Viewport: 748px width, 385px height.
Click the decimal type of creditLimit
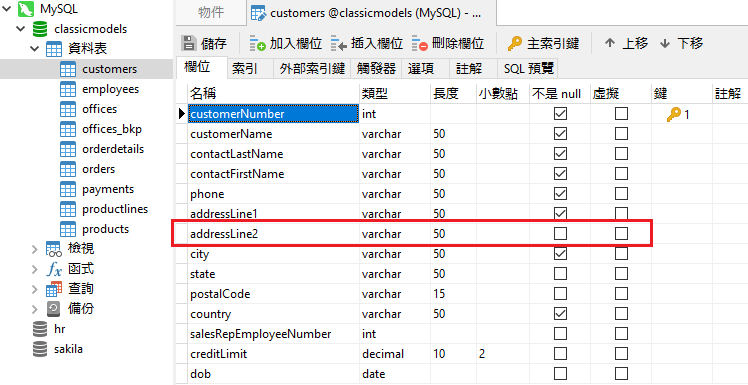383,354
